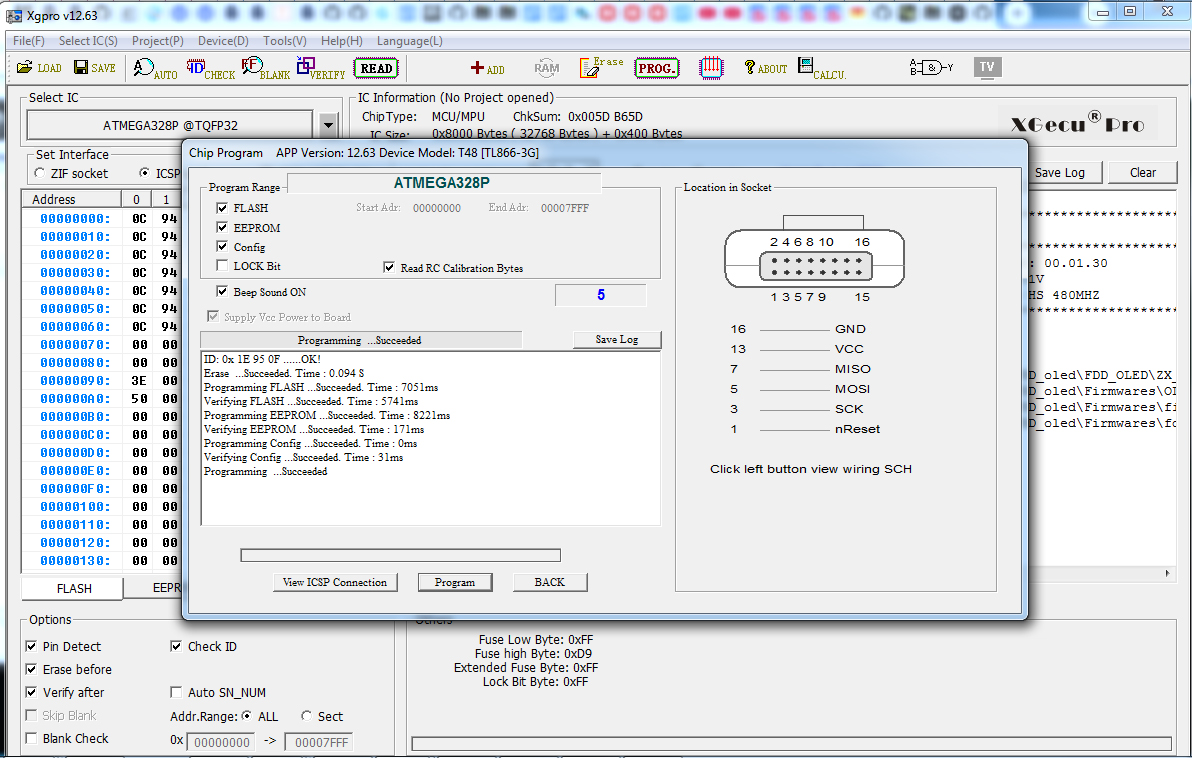Click the main window bottom progress bar

(x=791, y=743)
